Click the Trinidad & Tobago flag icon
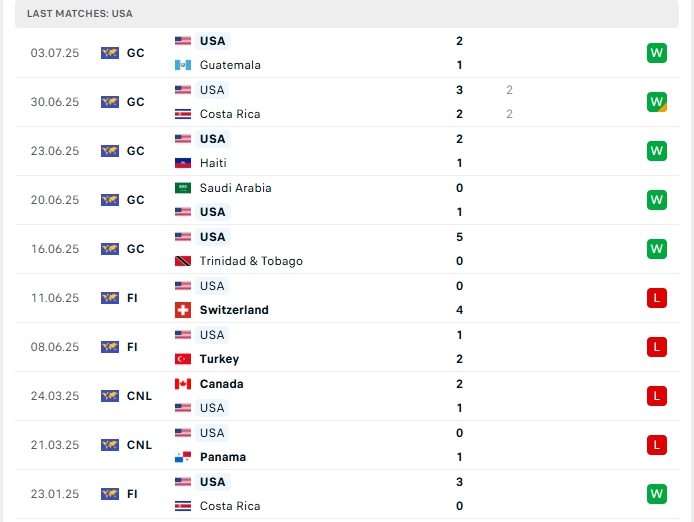 pos(182,261)
